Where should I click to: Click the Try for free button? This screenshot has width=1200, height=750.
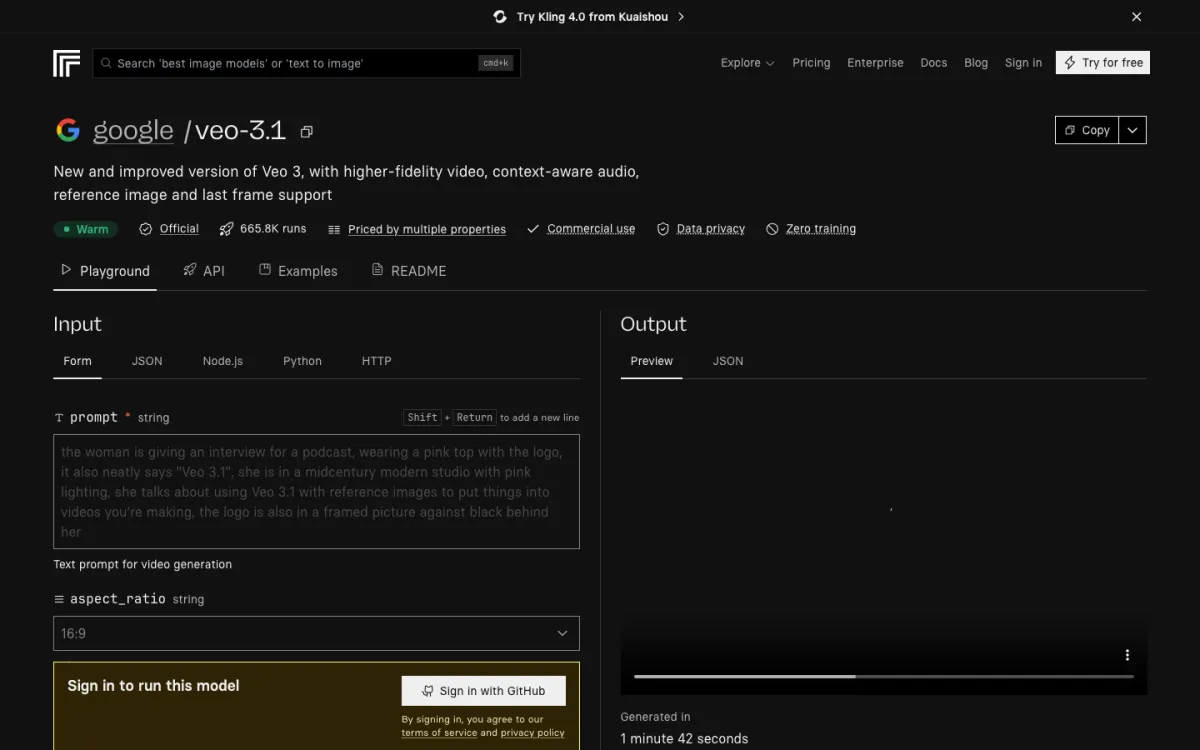tap(1103, 63)
